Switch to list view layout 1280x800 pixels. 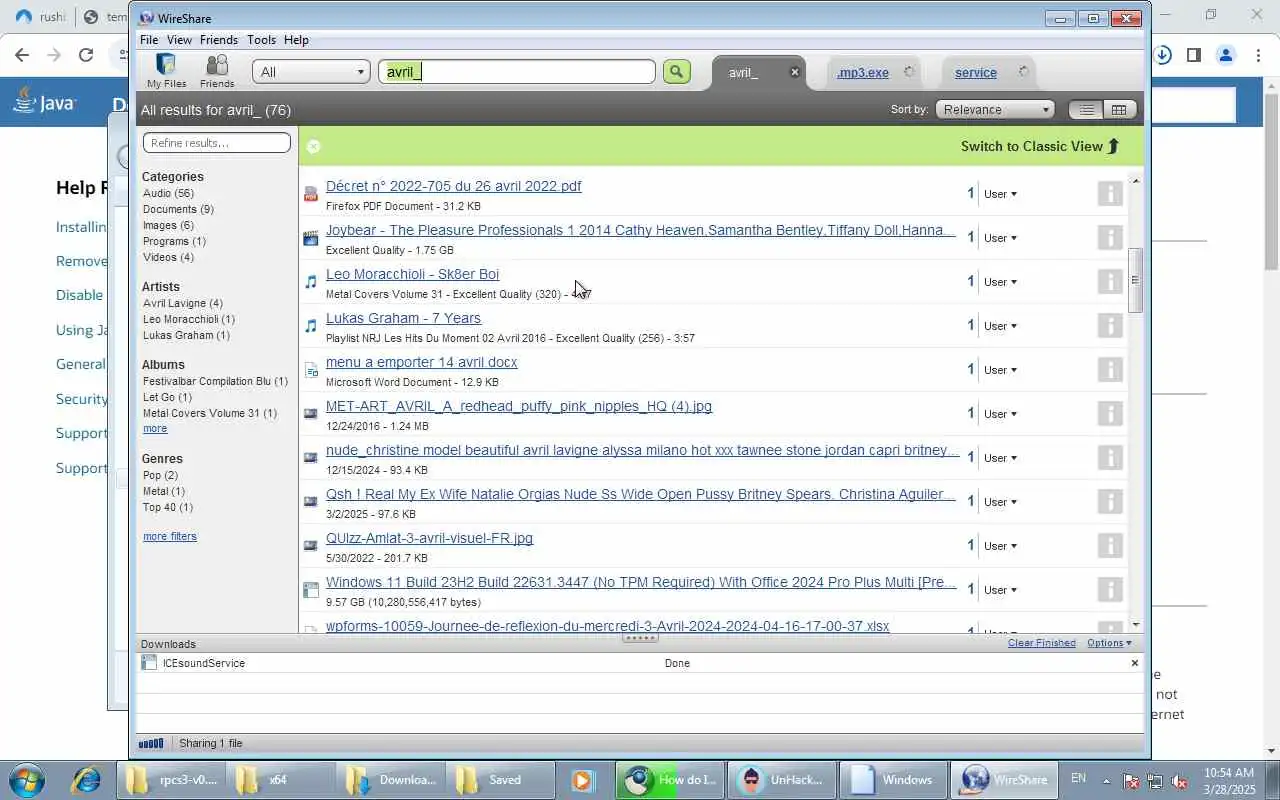1086,110
